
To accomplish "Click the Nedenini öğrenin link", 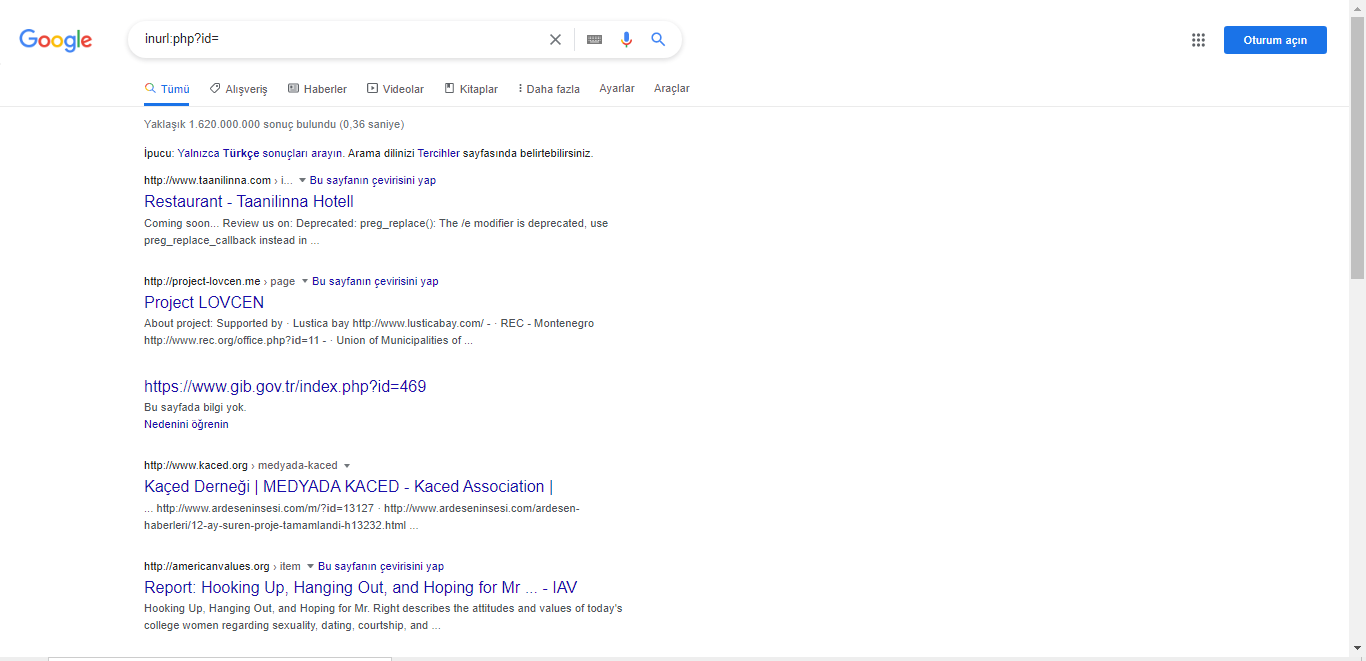I will pos(186,424).
